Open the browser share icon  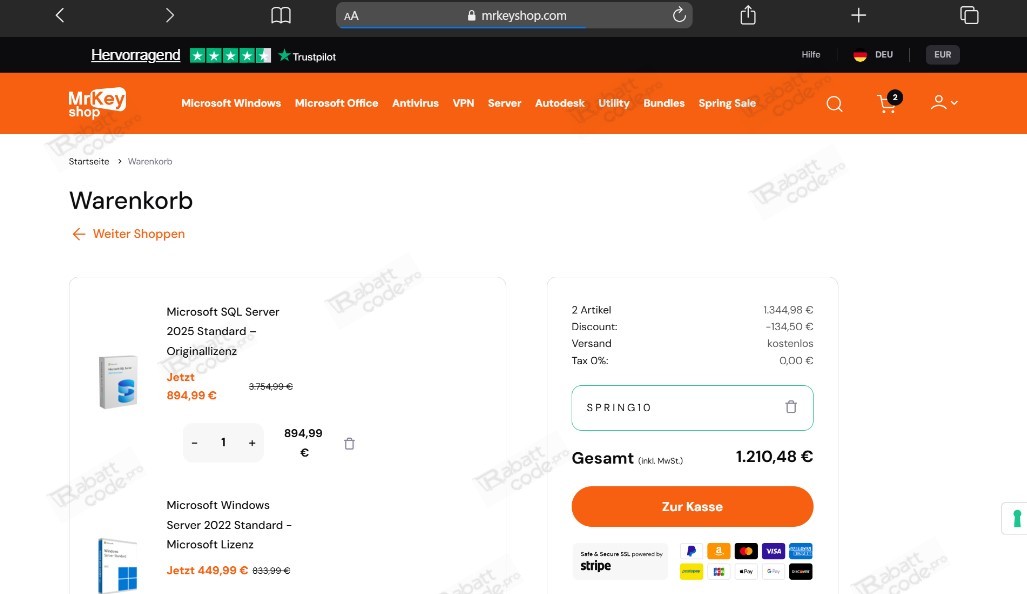point(746,15)
